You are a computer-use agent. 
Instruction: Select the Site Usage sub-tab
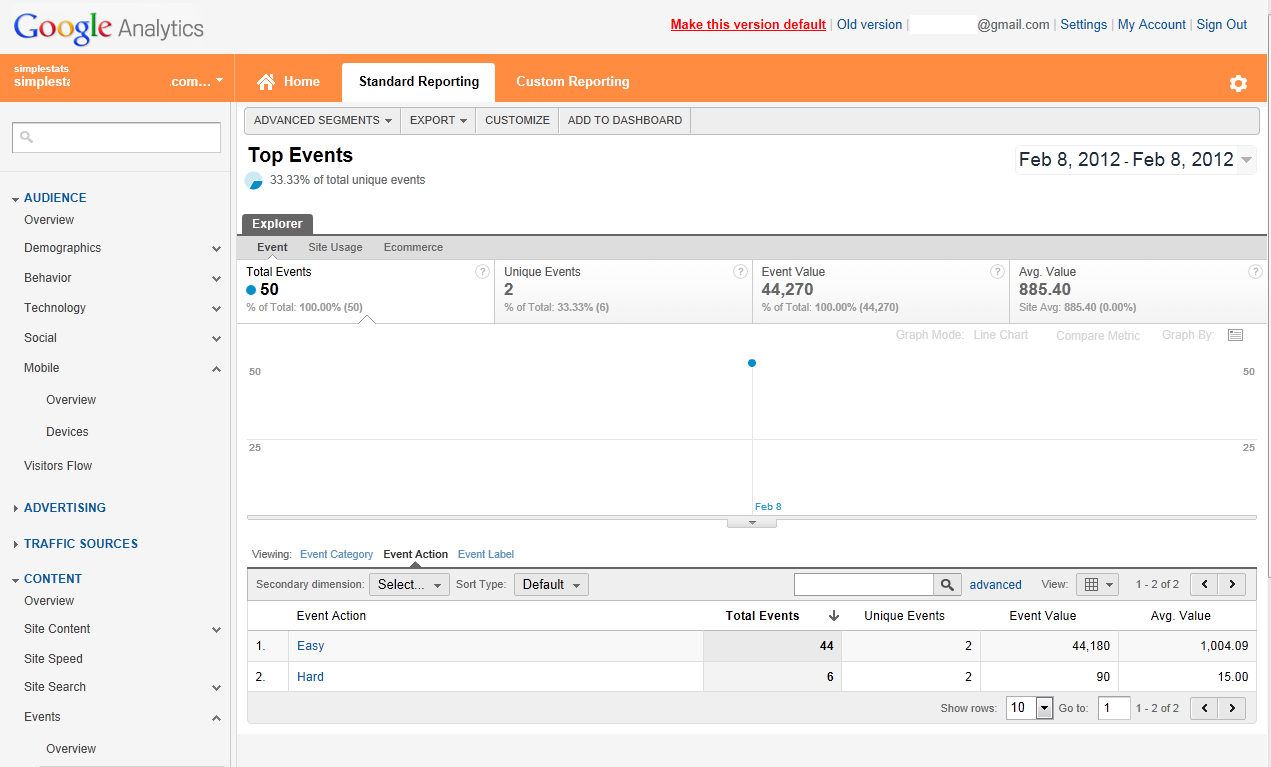(335, 247)
